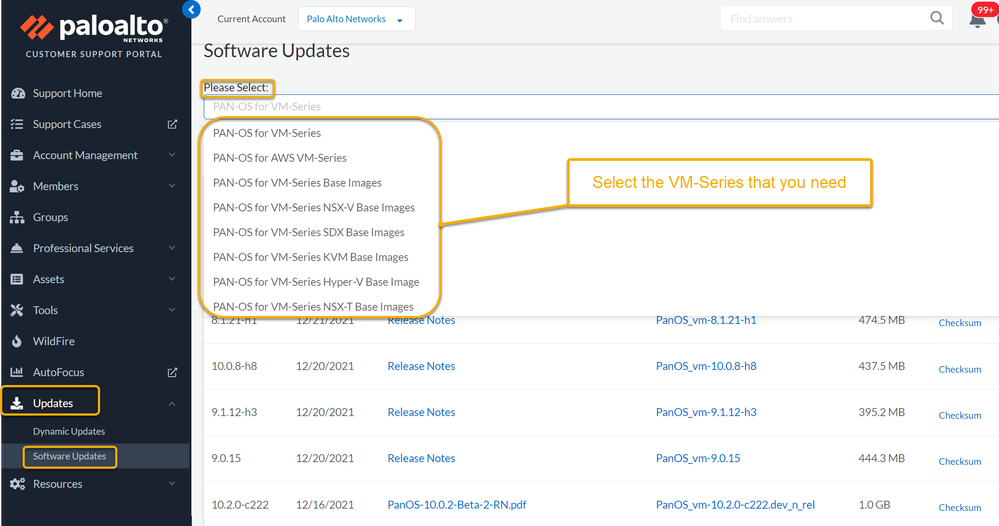Open Release Notes for 9.0.15
The width and height of the screenshot is (999, 526).
pyautogui.click(x=421, y=458)
